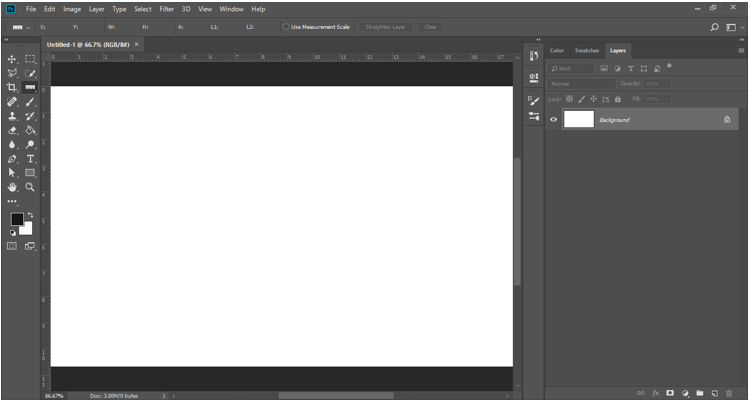This screenshot has height=404, width=751.
Task: Hide the Background layer with eye icon
Action: pyautogui.click(x=554, y=120)
